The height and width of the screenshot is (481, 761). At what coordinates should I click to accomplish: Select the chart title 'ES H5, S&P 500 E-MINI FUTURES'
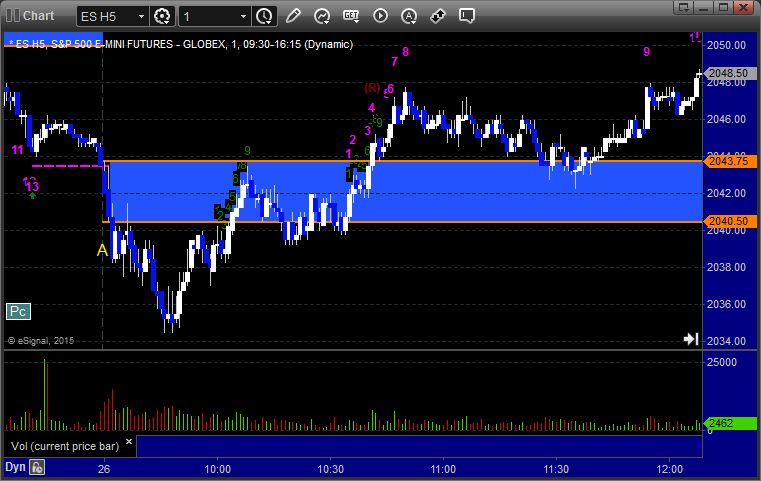94,44
